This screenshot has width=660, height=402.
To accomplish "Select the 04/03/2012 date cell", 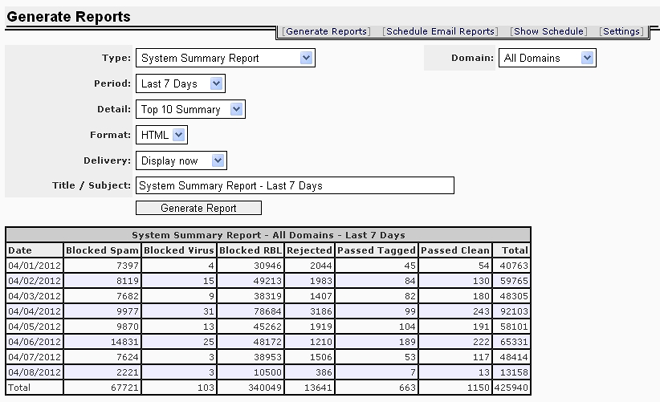I will [35, 296].
